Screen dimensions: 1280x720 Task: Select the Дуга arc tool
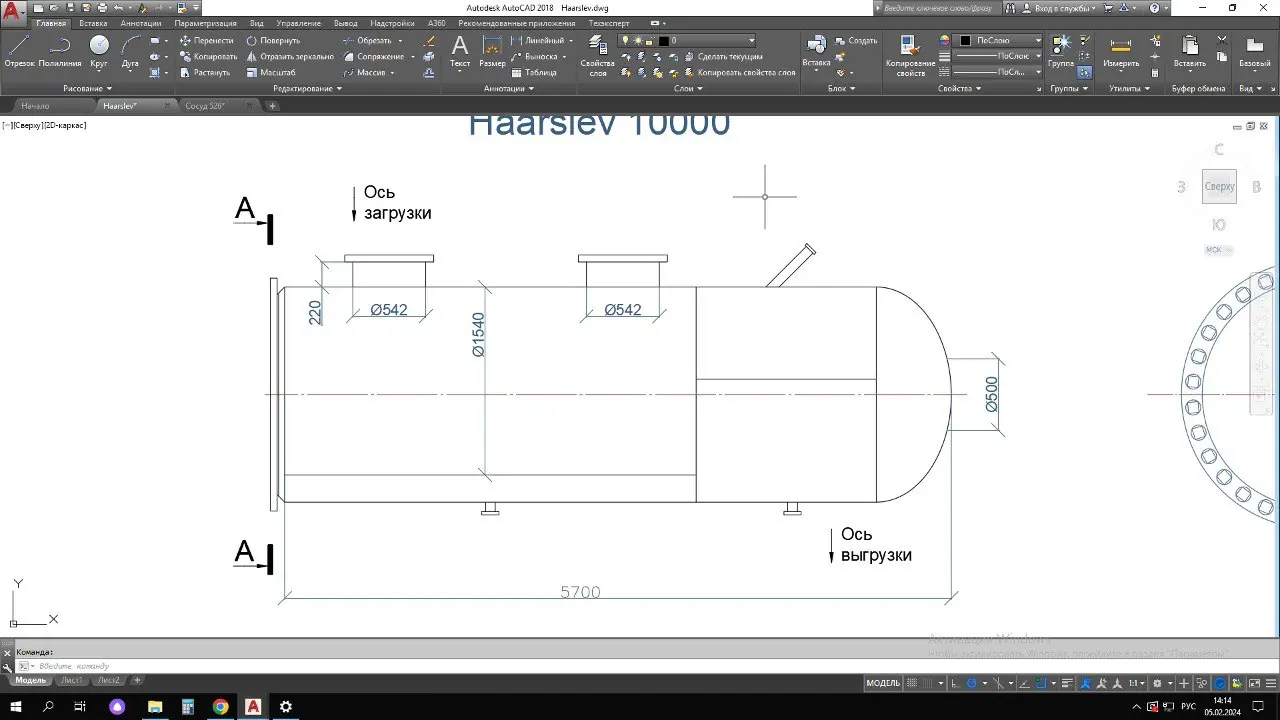130,51
